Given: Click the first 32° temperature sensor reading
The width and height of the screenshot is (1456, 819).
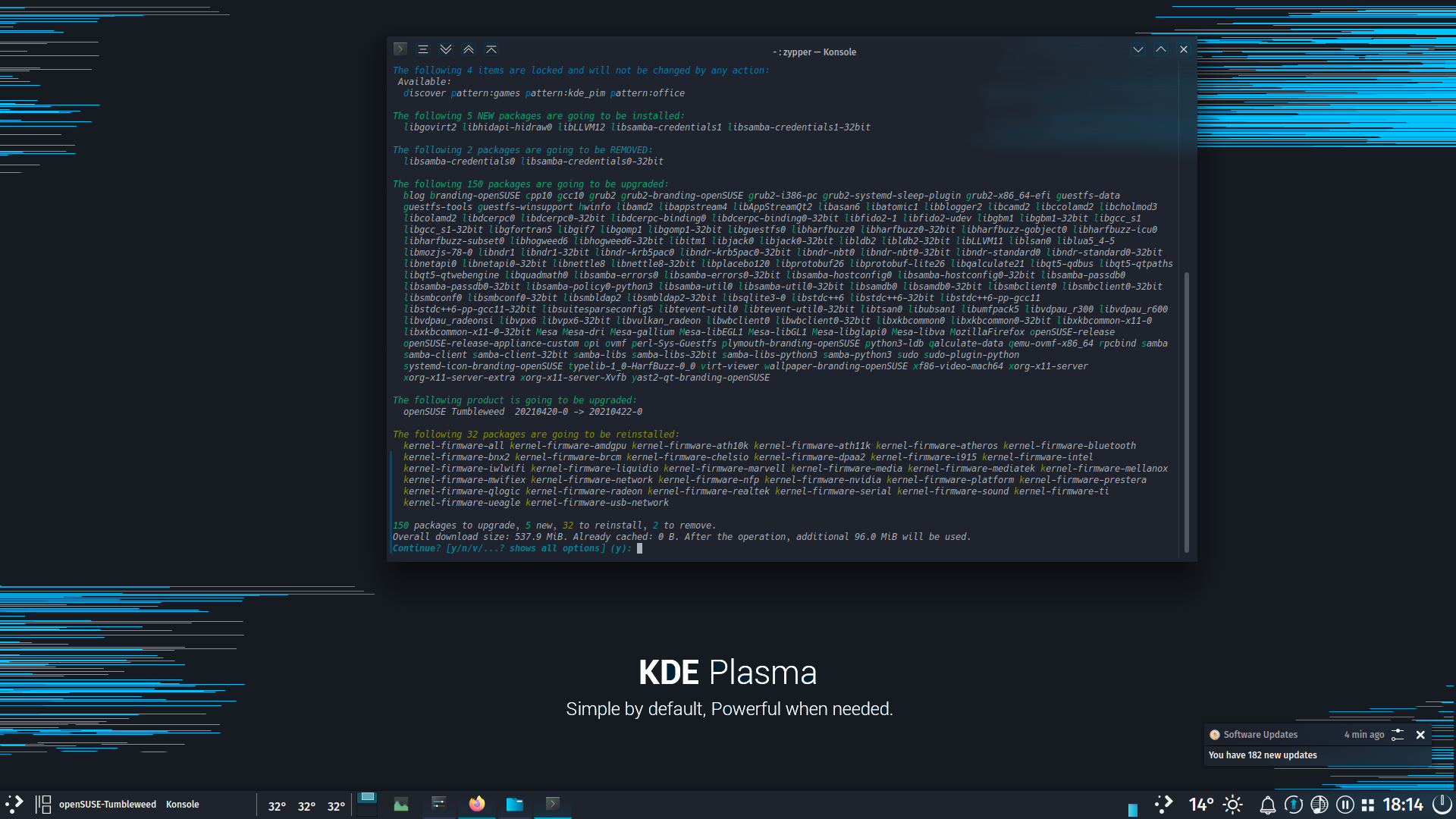Looking at the screenshot, I should (x=277, y=806).
